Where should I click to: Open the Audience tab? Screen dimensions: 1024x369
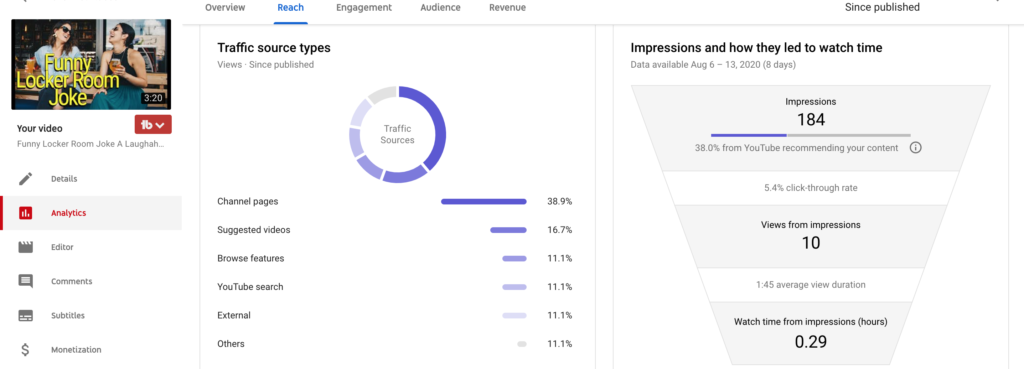tap(440, 8)
